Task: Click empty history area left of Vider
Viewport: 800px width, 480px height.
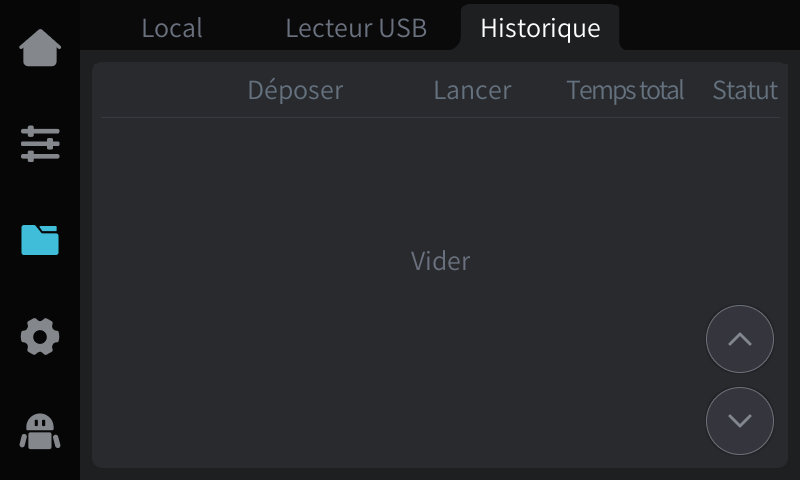Action: tap(220, 262)
